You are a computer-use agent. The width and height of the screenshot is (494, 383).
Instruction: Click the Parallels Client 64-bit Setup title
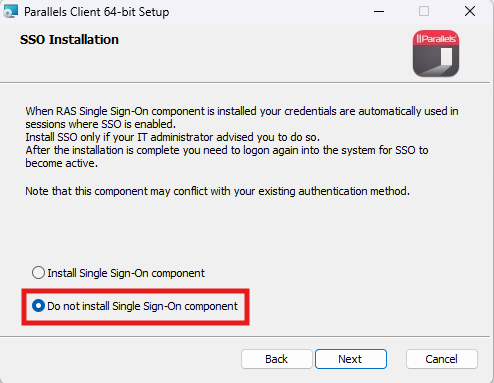tap(97, 12)
